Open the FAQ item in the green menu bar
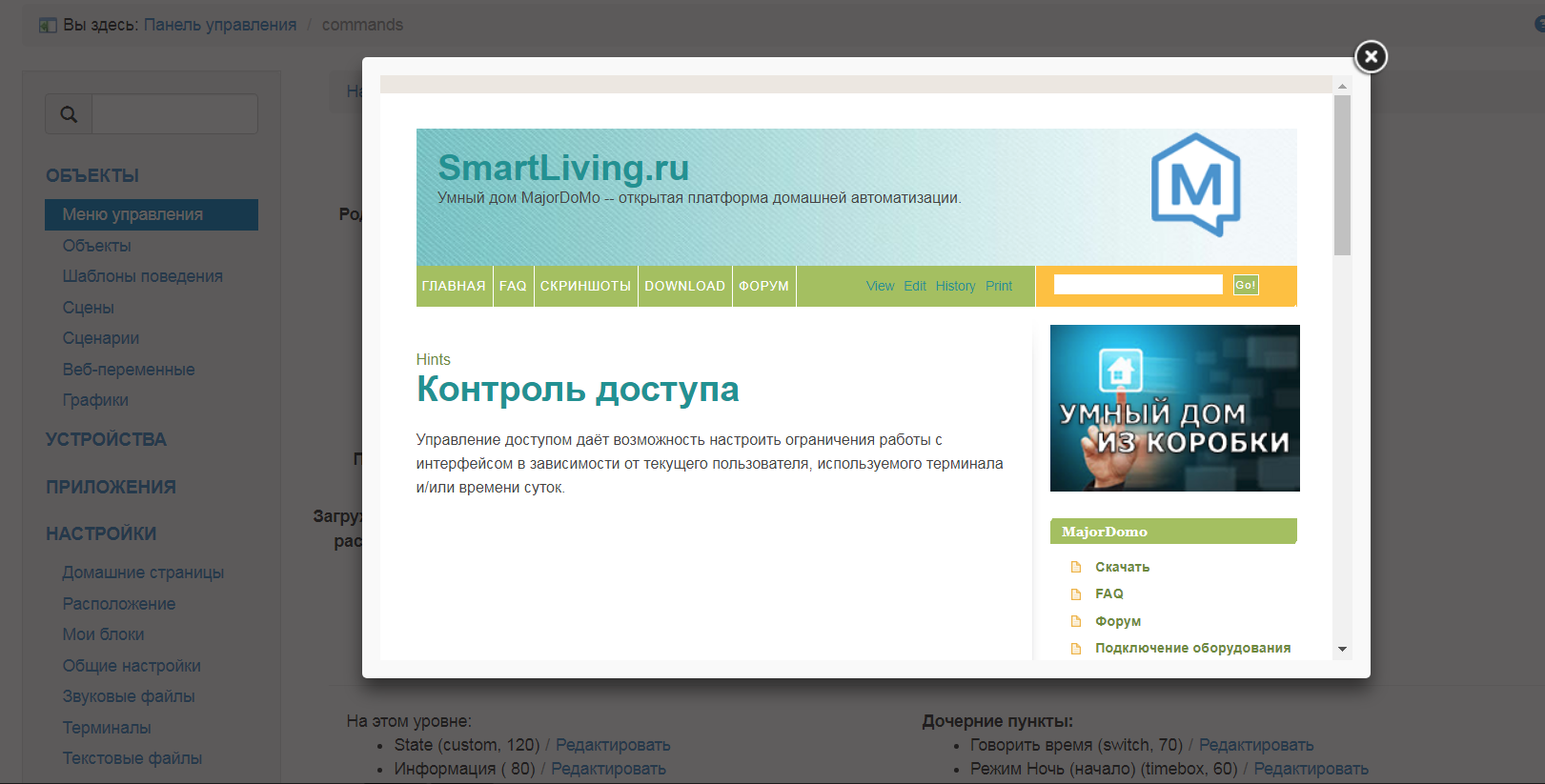This screenshot has width=1545, height=784. (x=513, y=286)
